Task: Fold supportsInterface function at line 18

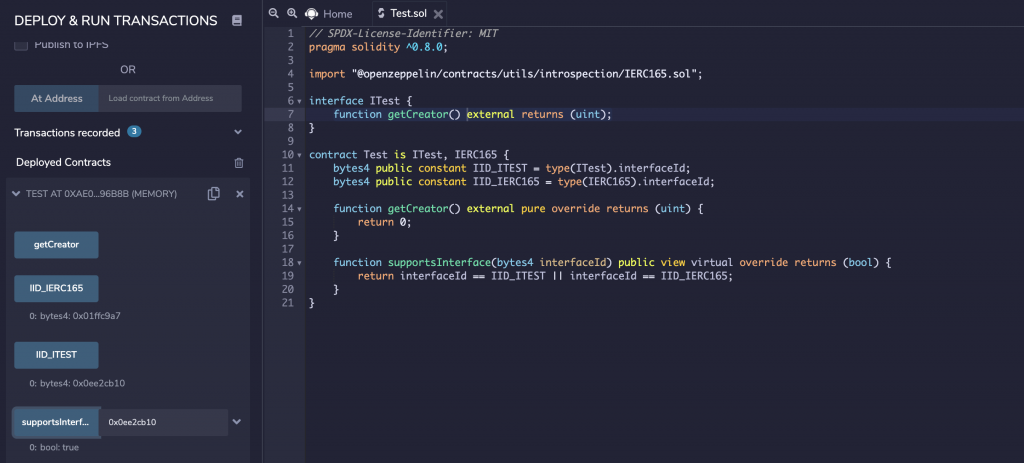Action: point(299,263)
